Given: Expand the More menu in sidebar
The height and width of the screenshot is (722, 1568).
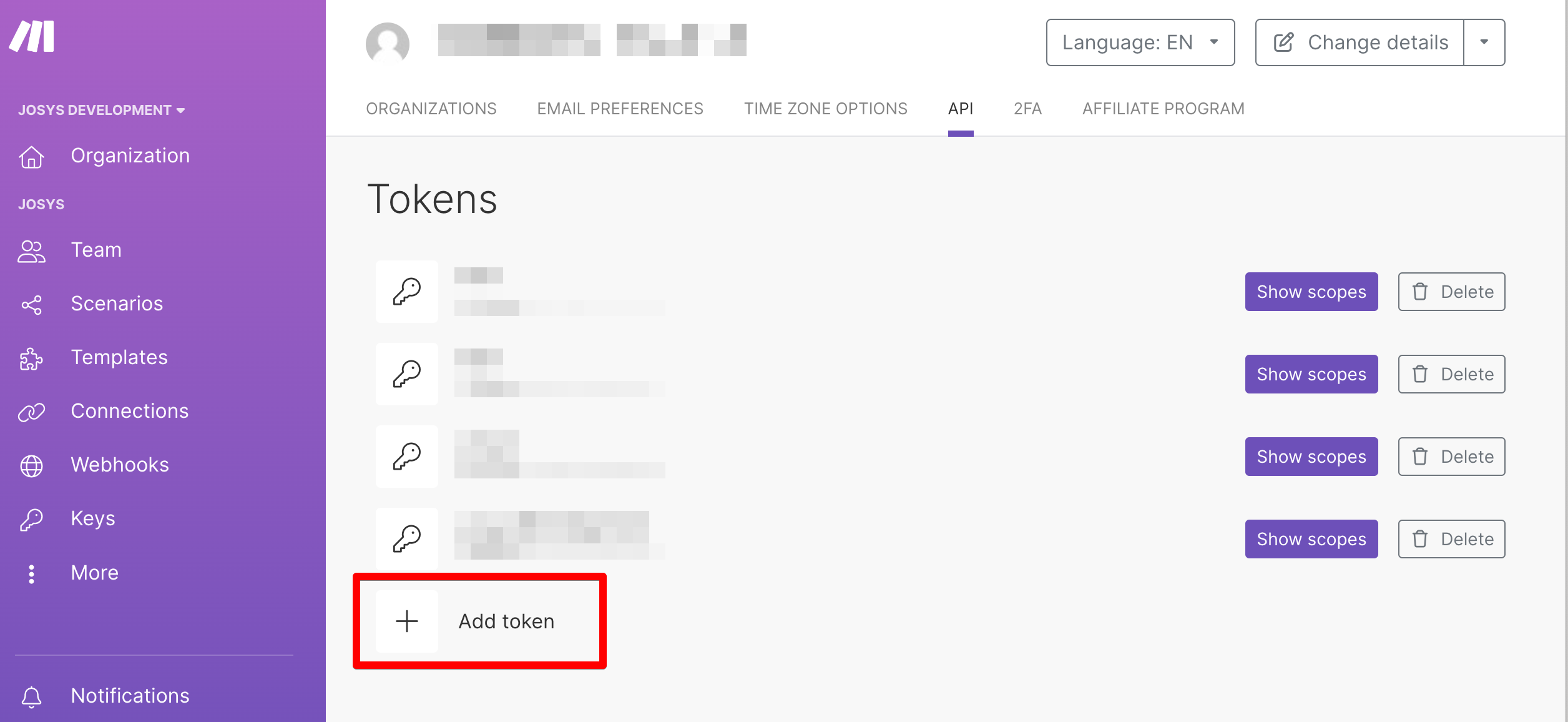Looking at the screenshot, I should click(94, 573).
